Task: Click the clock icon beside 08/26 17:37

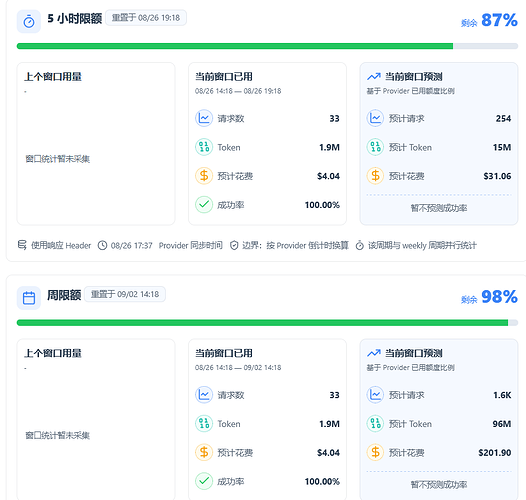Action: click(x=102, y=246)
